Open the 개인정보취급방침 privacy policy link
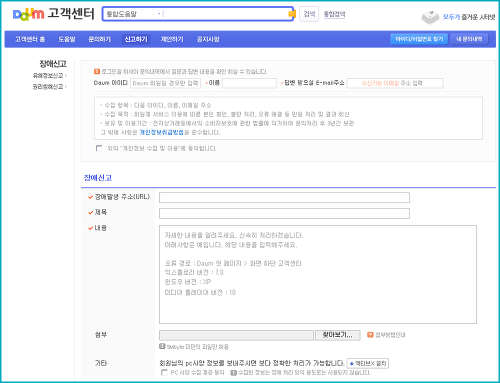500x383 pixels. (x=161, y=132)
